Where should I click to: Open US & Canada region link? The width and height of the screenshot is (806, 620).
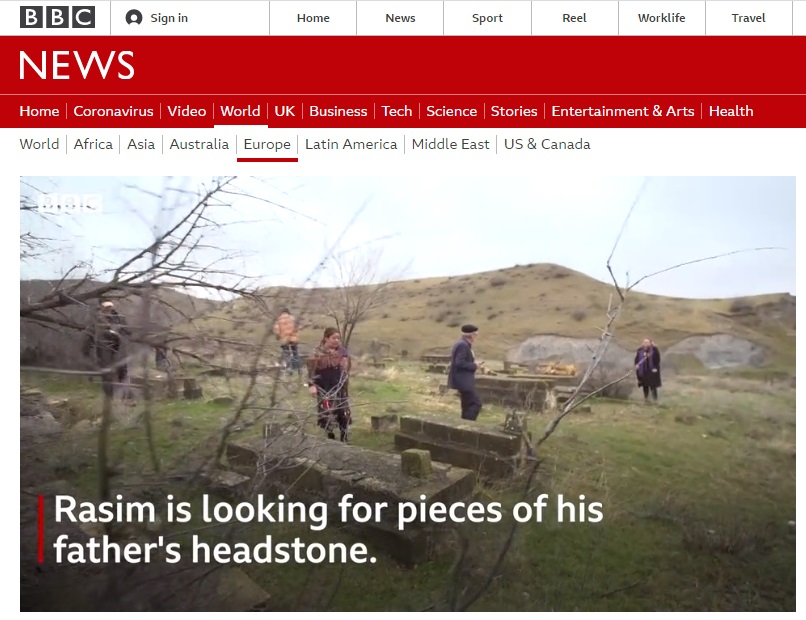point(547,144)
